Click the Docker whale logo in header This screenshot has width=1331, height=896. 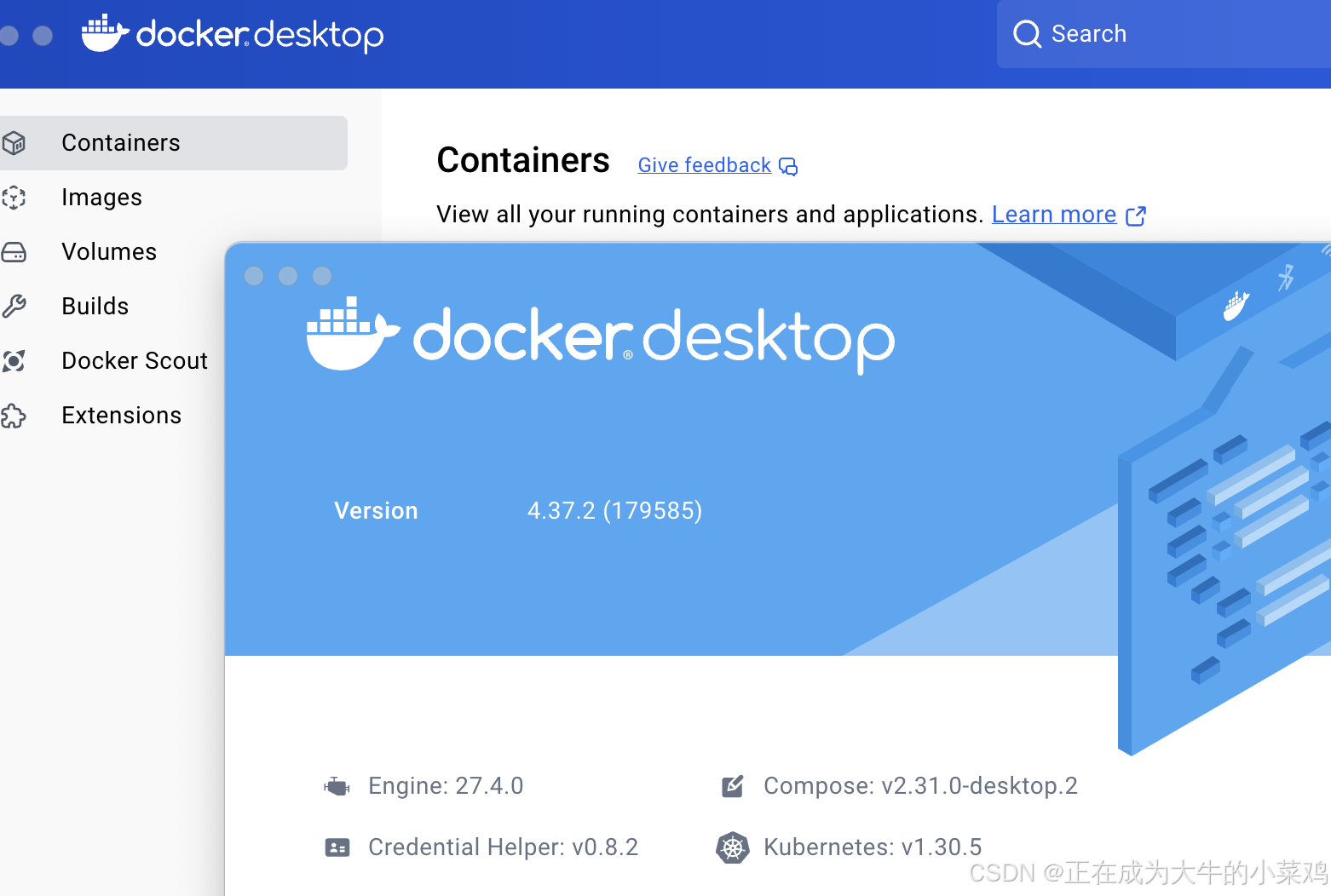pos(105,33)
